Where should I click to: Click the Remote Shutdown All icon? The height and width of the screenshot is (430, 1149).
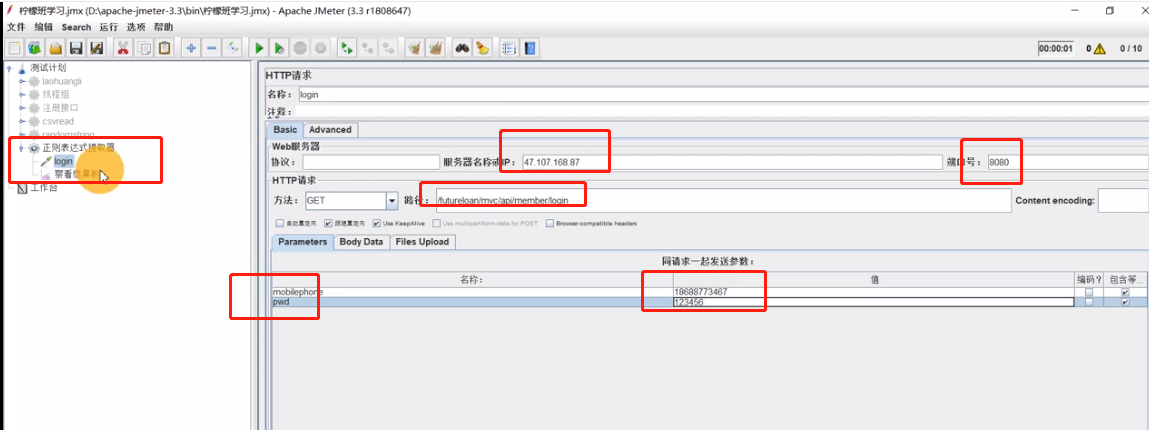coord(388,48)
